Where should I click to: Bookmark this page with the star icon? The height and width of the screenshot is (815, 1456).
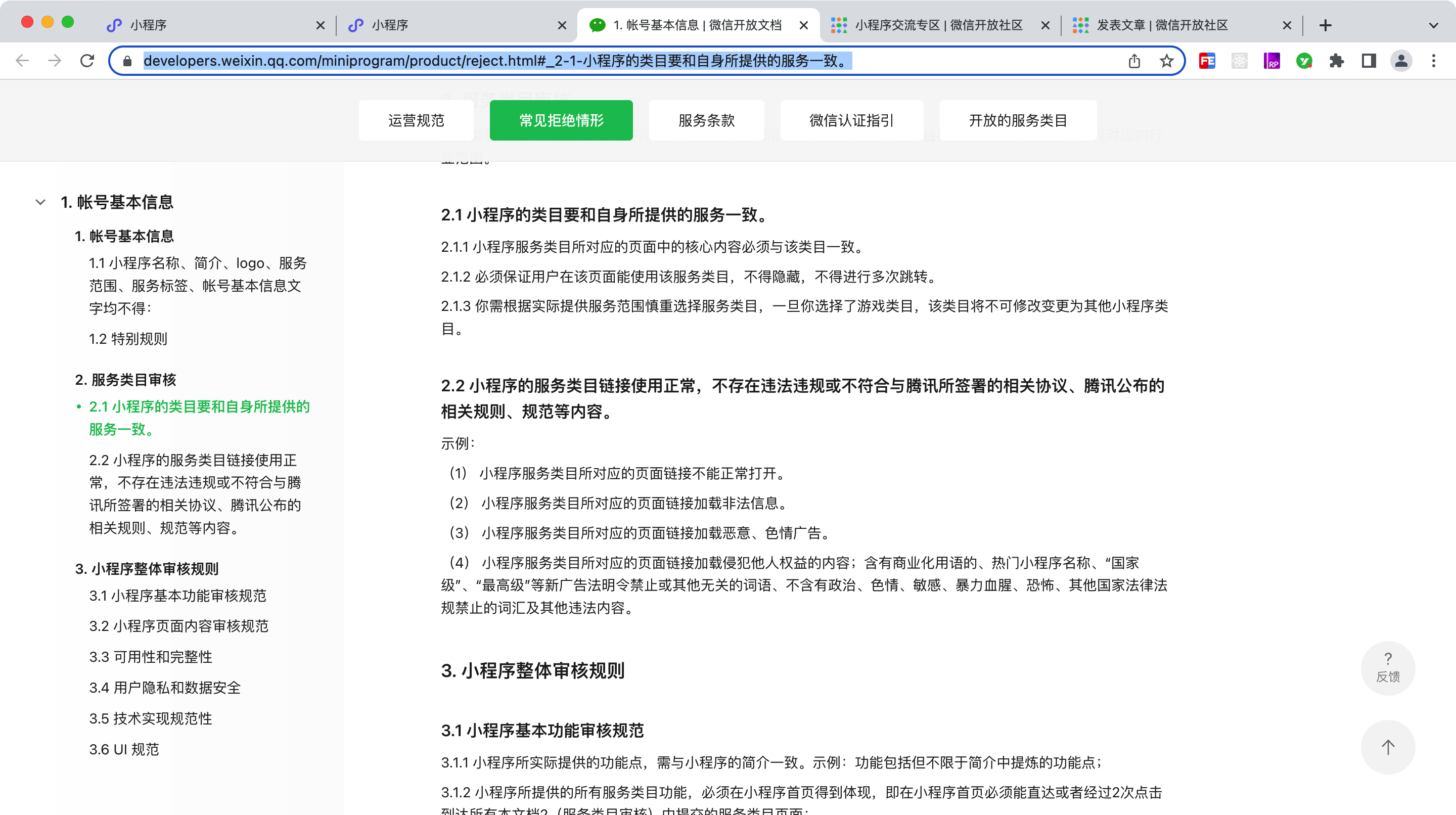pyautogui.click(x=1167, y=61)
